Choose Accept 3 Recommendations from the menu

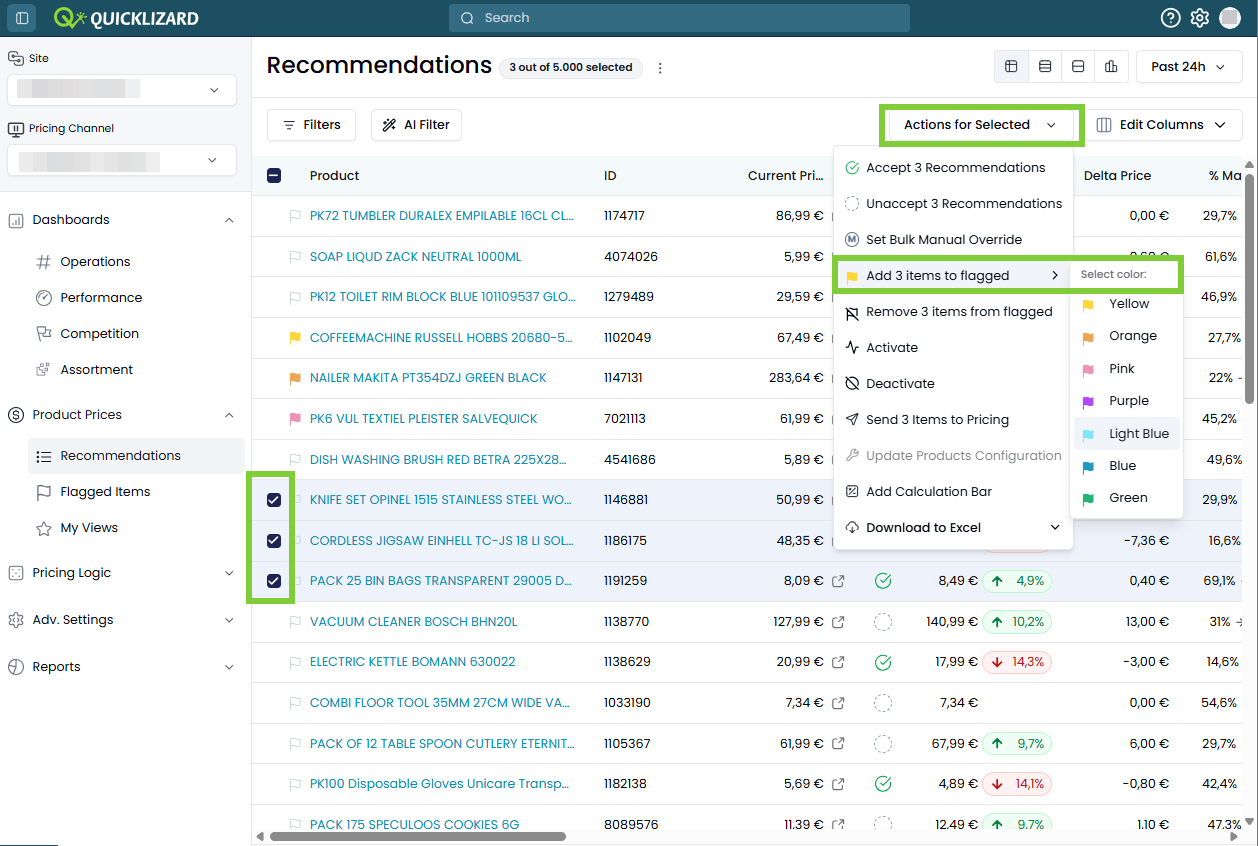click(953, 168)
